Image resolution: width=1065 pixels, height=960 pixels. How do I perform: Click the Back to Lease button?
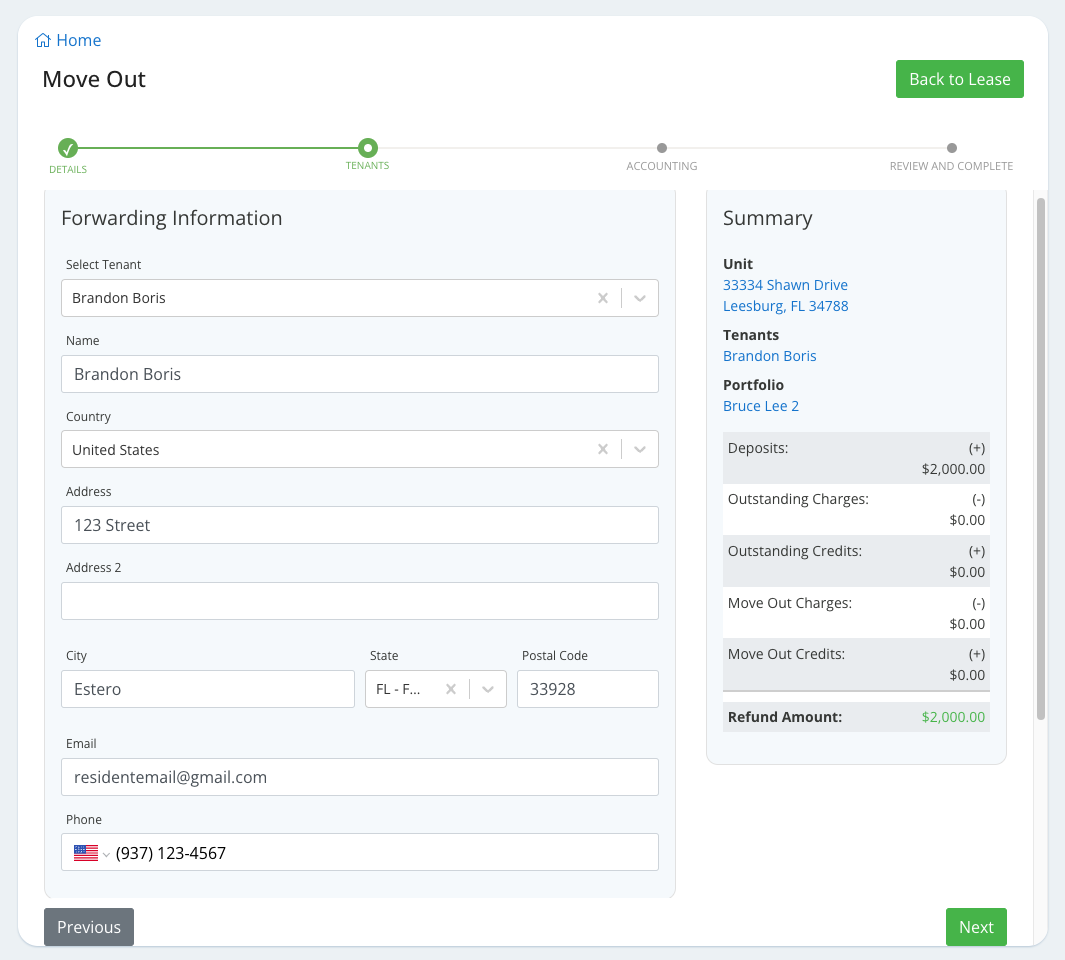pos(959,79)
